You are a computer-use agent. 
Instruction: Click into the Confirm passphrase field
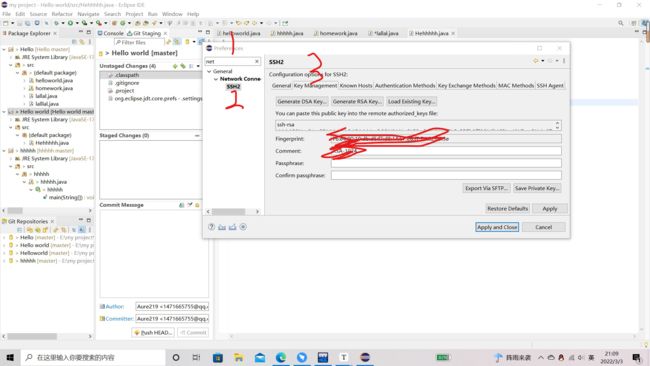click(446, 175)
